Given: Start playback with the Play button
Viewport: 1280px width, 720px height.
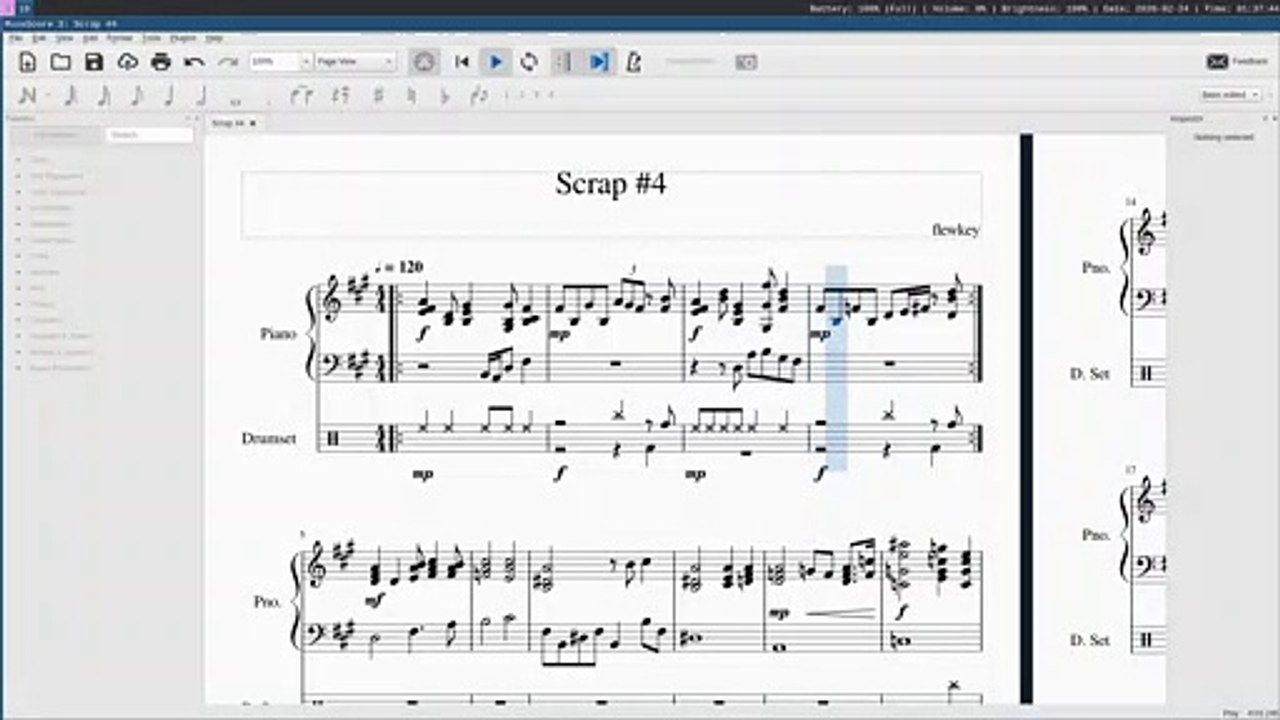Looking at the screenshot, I should (x=496, y=62).
